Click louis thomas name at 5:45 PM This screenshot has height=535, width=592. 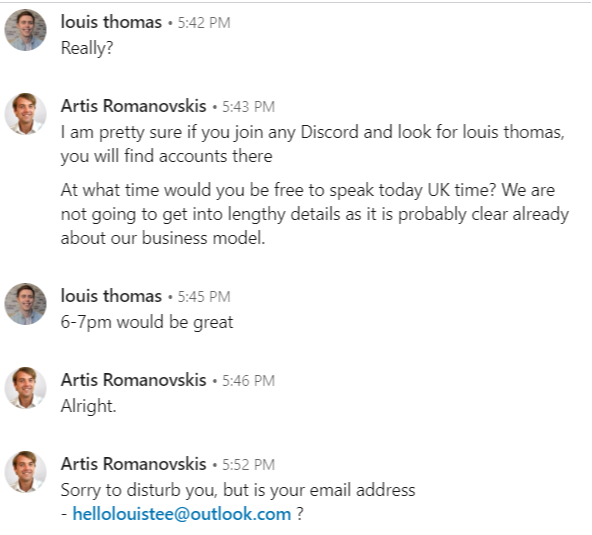point(111,296)
